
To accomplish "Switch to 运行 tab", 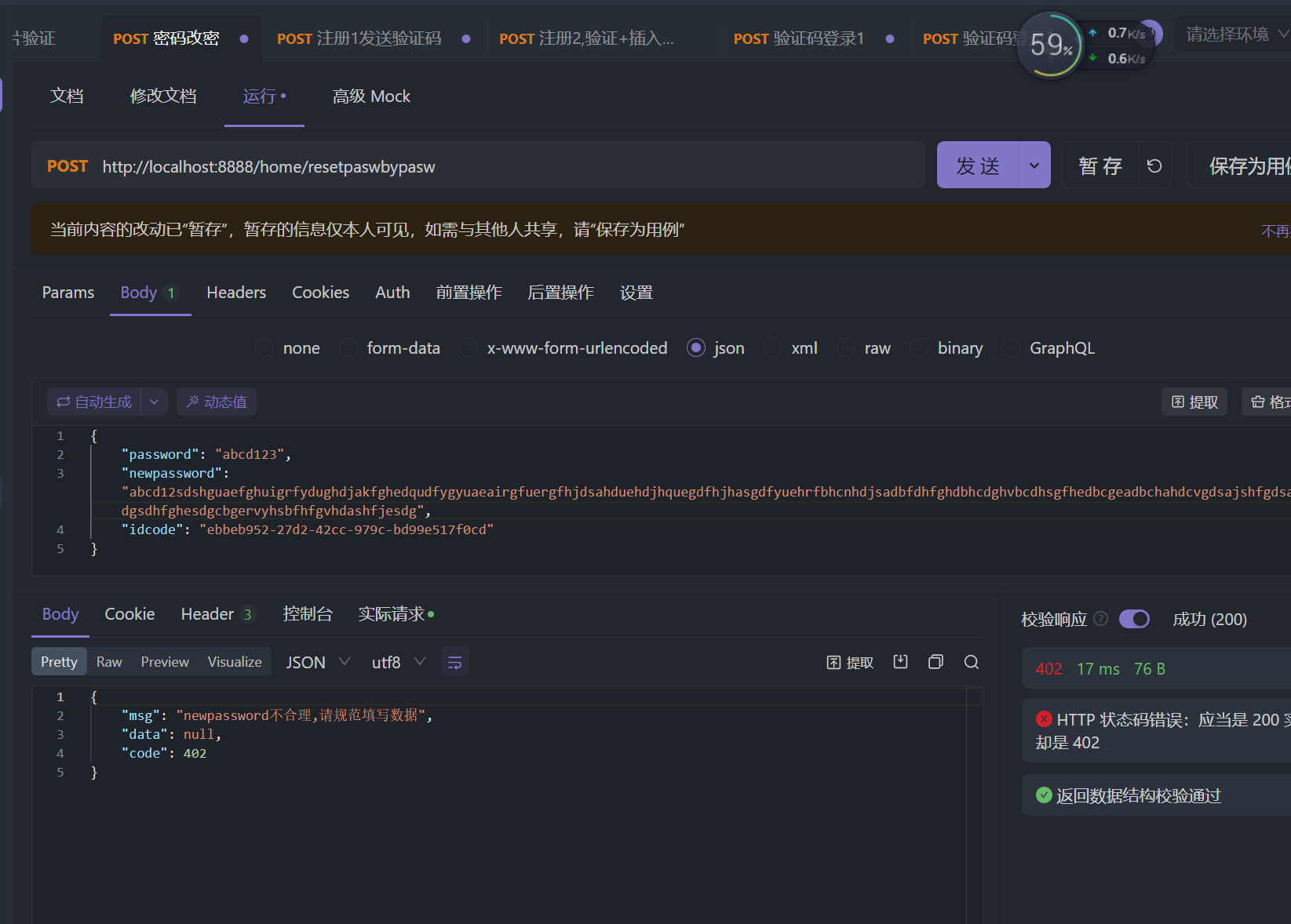I will [264, 96].
